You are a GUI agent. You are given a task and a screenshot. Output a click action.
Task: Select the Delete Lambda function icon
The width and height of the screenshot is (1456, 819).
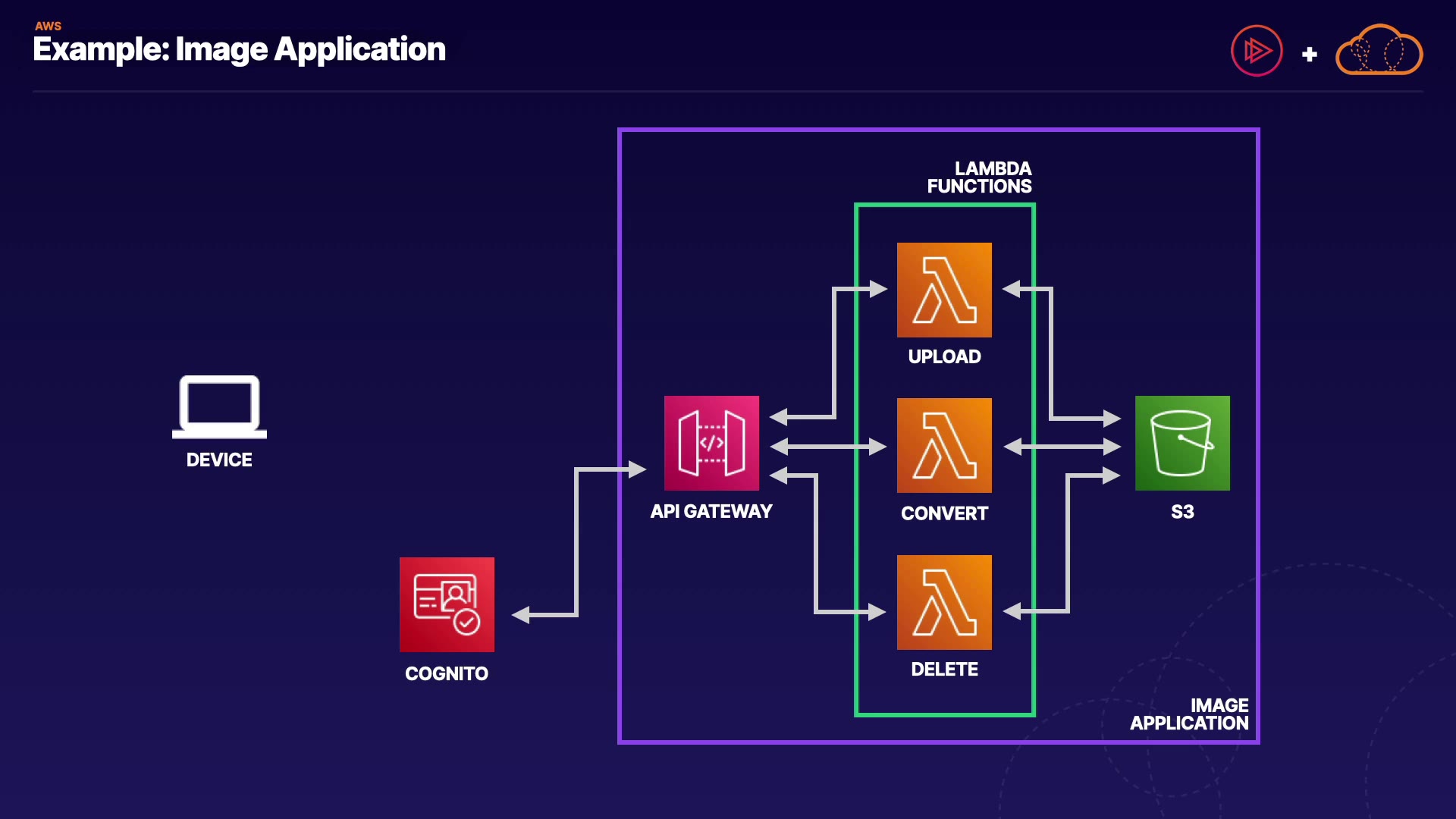pos(944,602)
